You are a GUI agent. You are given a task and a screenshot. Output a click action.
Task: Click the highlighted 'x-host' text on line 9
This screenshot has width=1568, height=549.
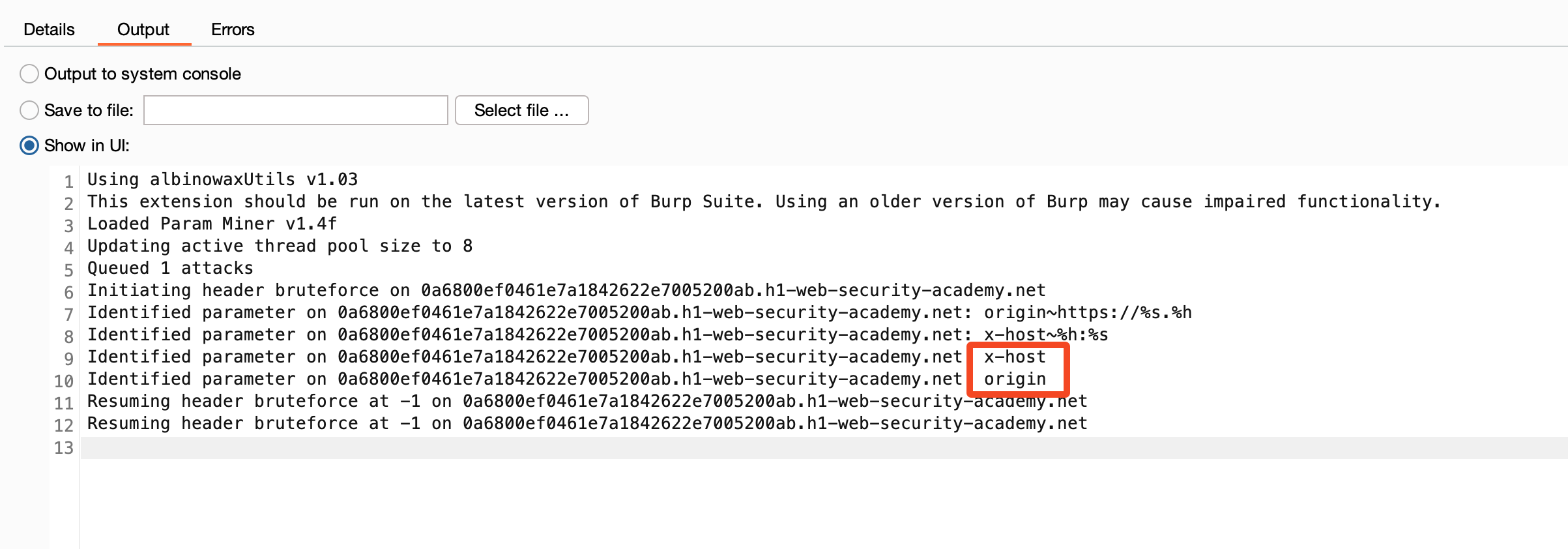pos(1015,357)
